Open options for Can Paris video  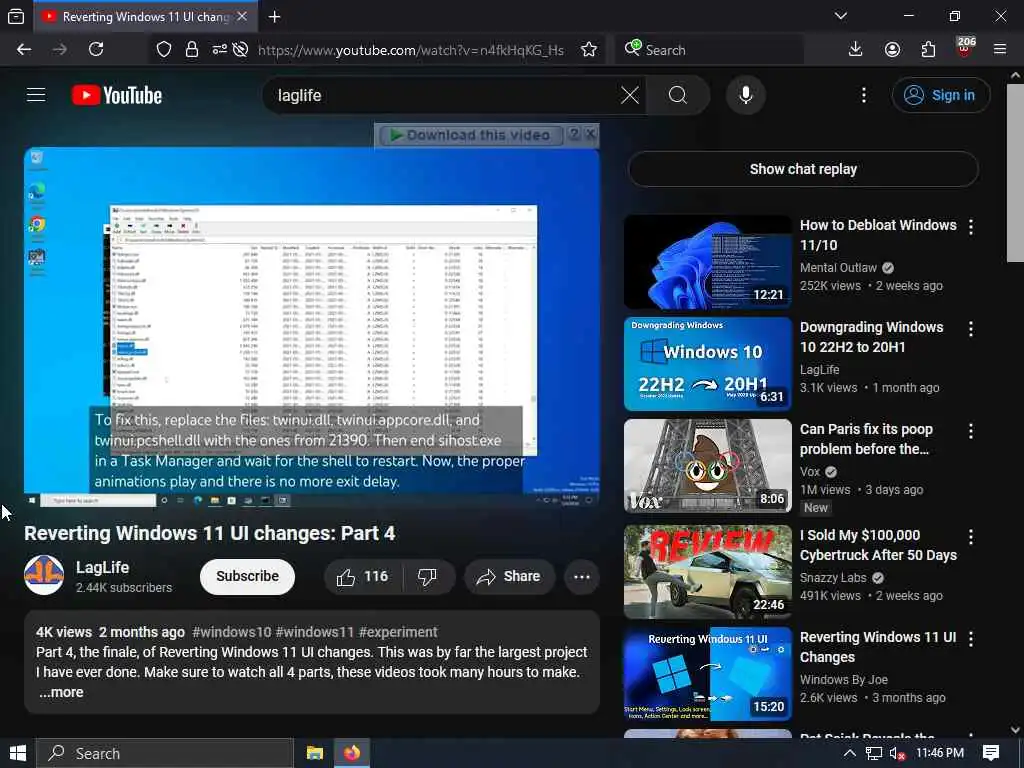971,430
